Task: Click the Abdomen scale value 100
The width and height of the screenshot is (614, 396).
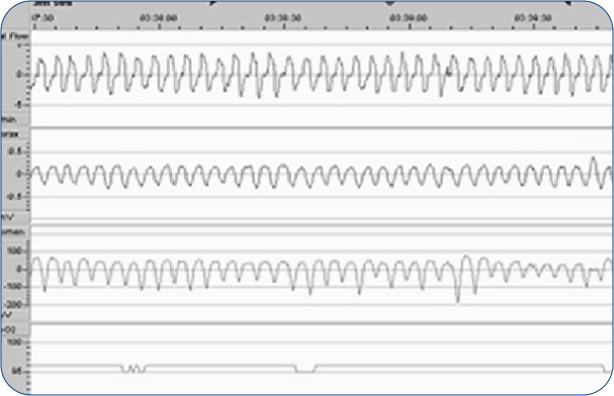Action: click(x=14, y=250)
